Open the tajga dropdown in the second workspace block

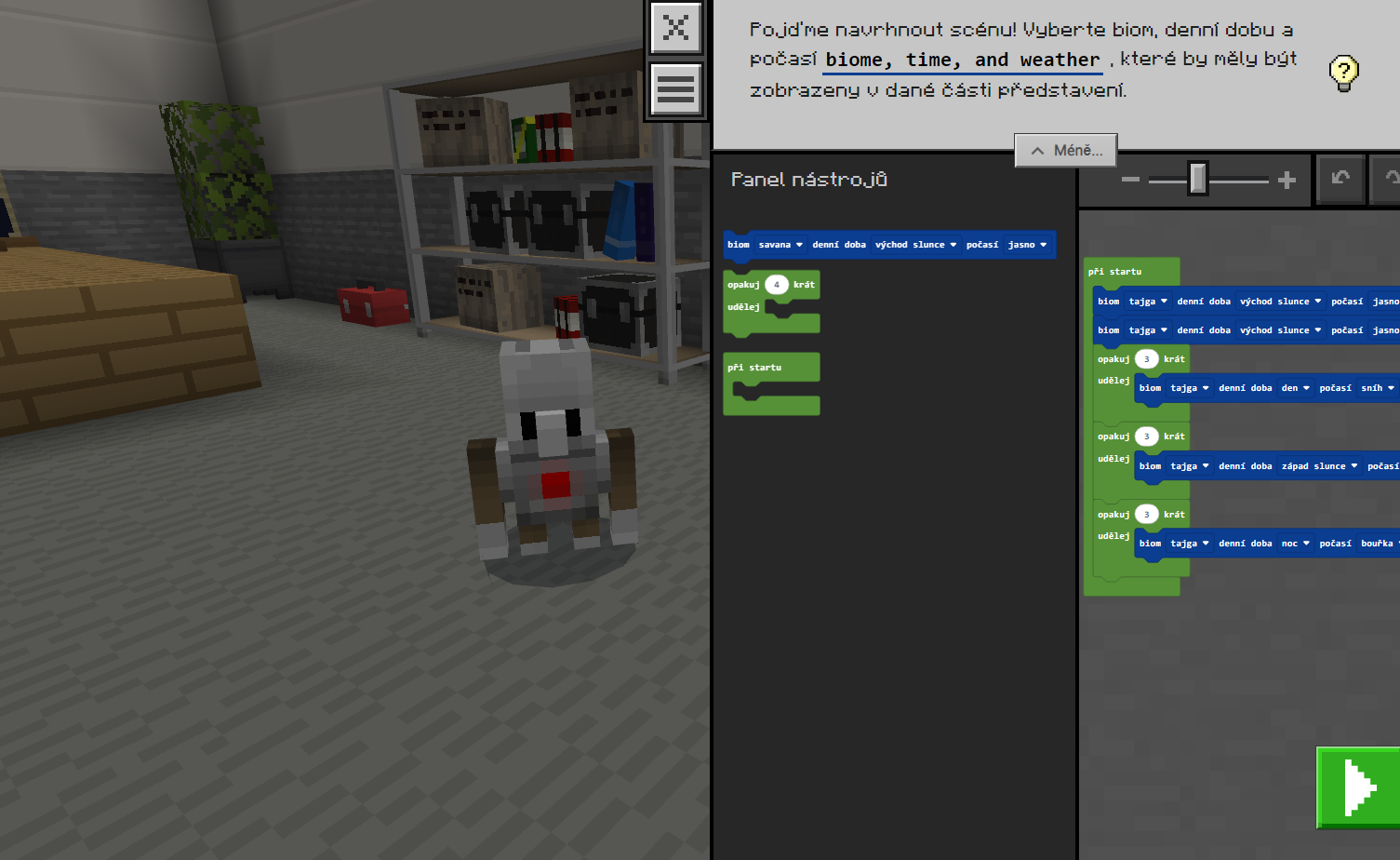click(1148, 330)
